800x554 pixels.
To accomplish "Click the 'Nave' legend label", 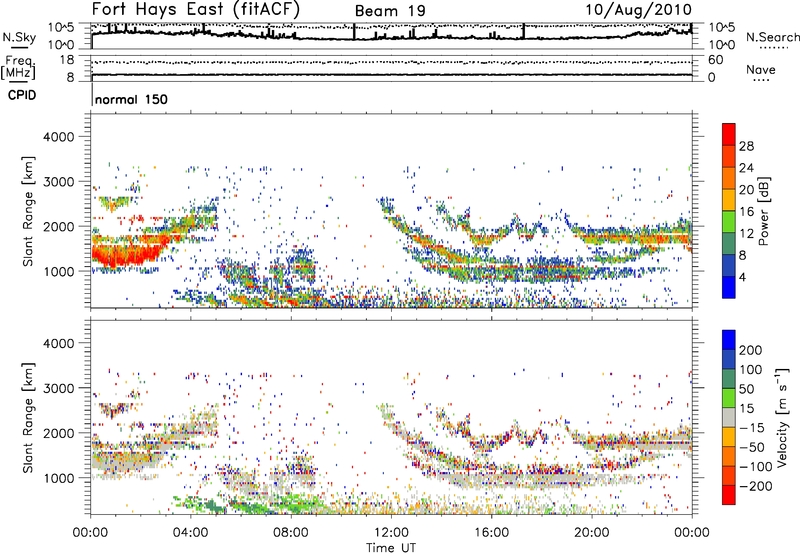I will tap(760, 70).
